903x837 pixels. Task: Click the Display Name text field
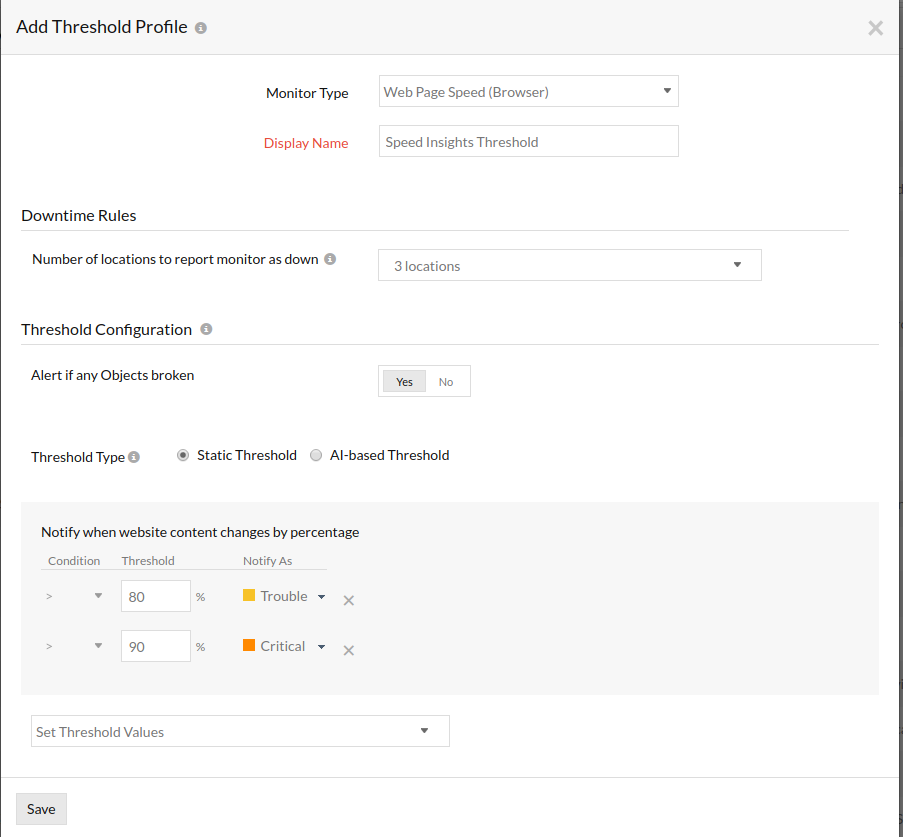(528, 142)
